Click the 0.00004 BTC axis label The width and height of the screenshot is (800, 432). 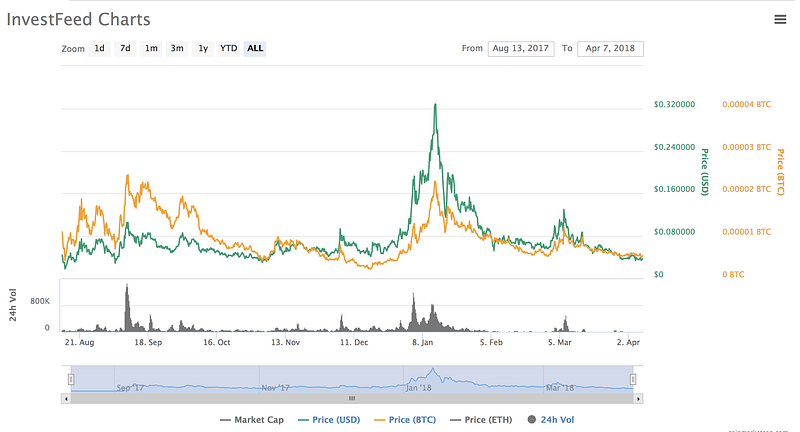click(x=746, y=105)
